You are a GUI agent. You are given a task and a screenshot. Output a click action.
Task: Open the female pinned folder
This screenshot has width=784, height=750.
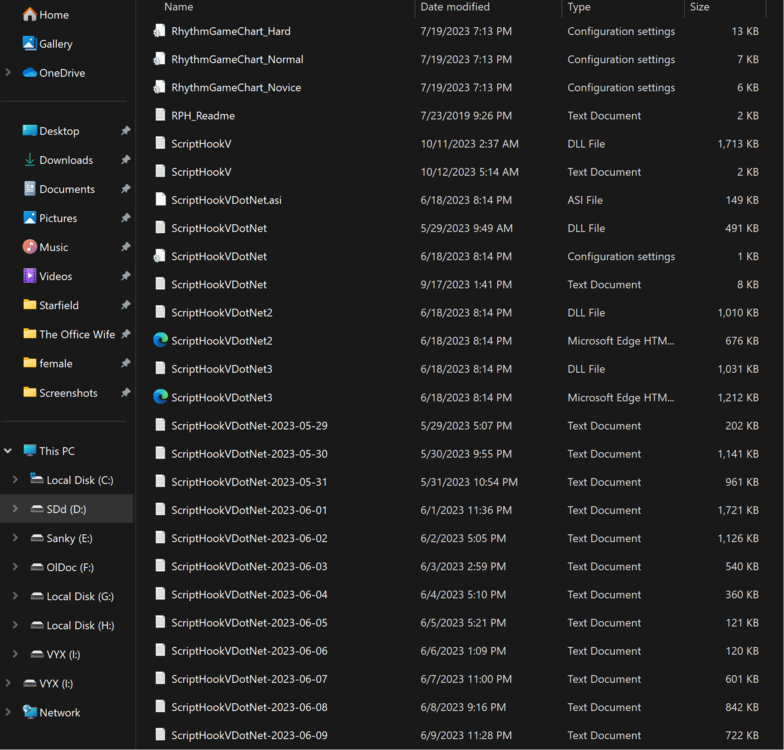pos(48,364)
